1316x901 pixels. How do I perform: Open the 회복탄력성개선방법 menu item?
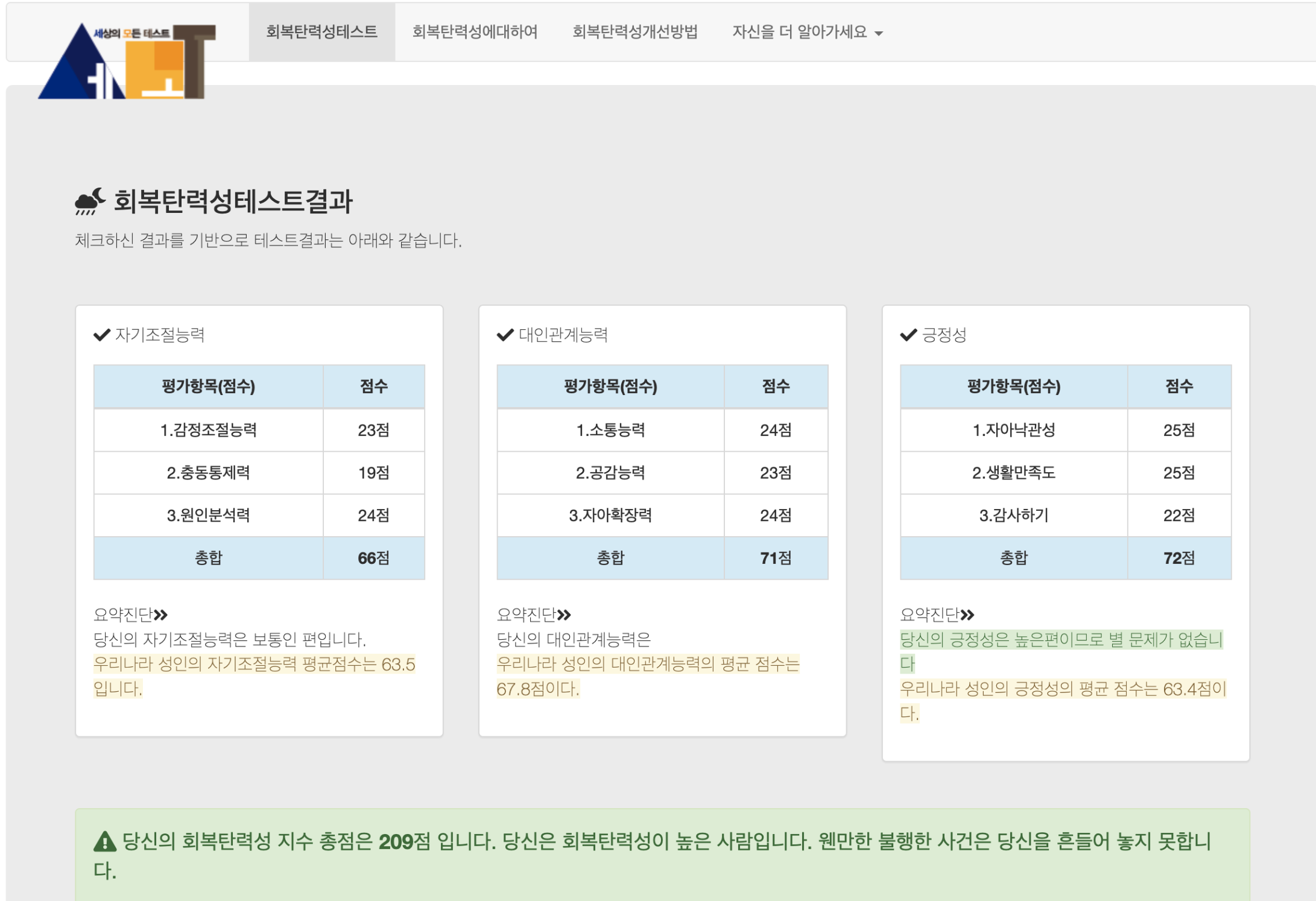634,32
